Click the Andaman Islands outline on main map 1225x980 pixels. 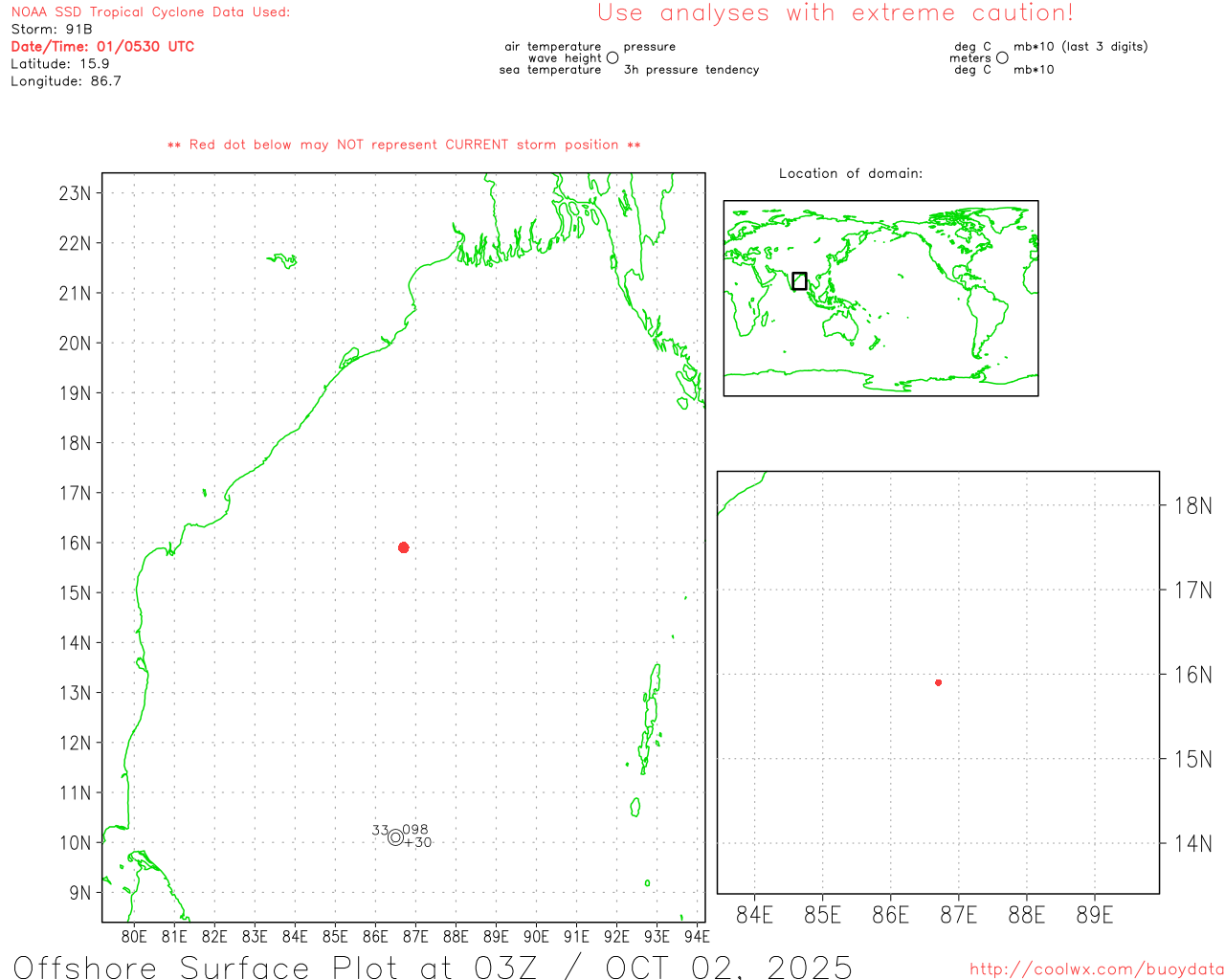click(x=651, y=713)
